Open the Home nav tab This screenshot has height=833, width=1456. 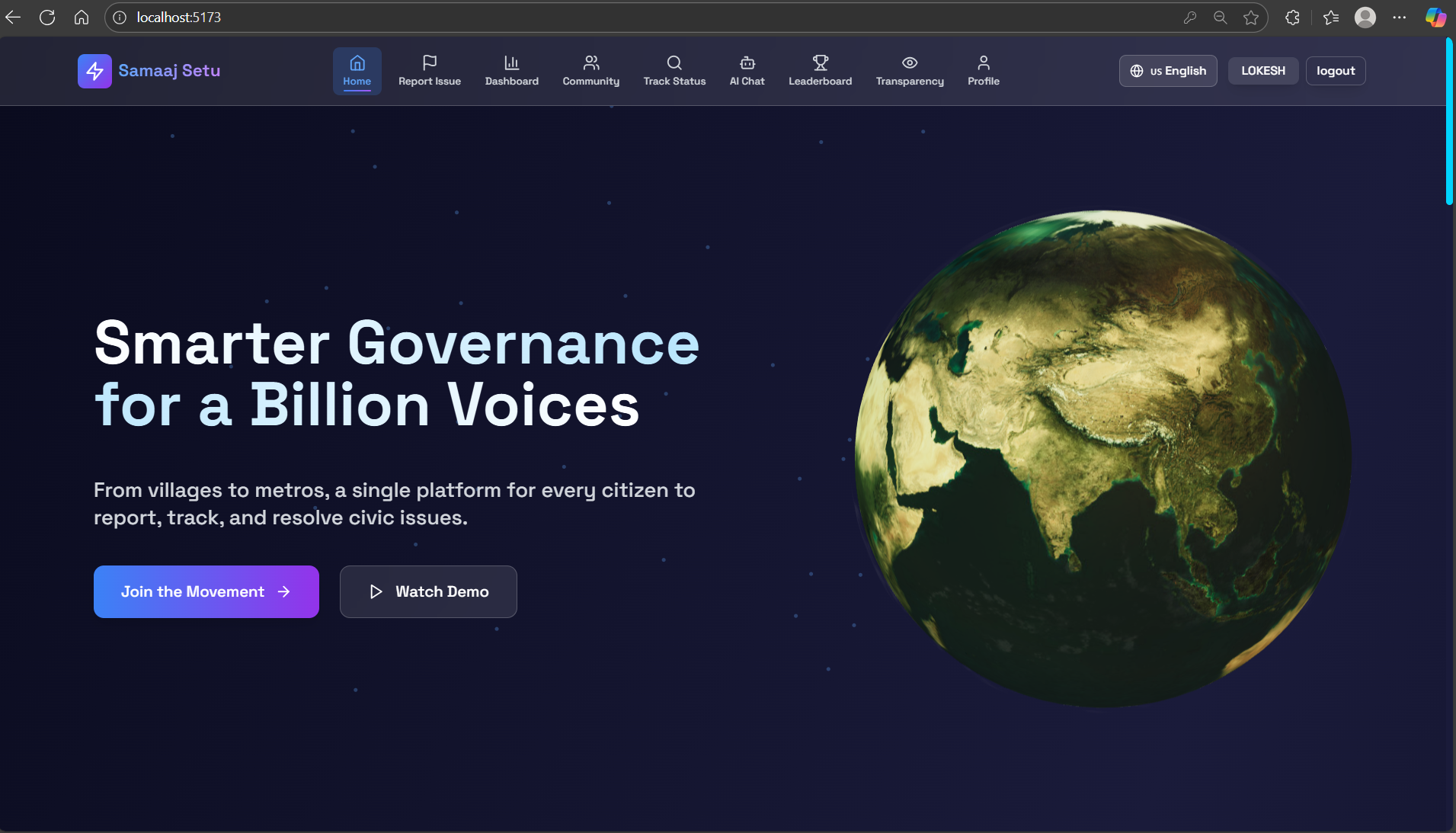point(357,71)
